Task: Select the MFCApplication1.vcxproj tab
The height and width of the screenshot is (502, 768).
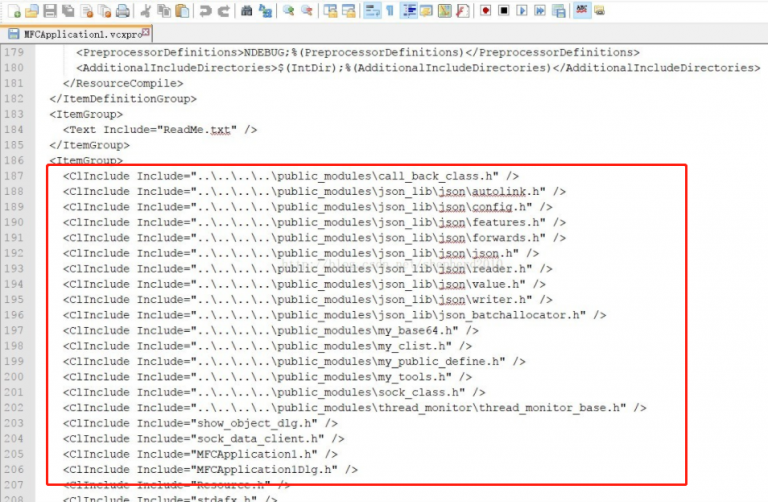Action: [x=76, y=34]
